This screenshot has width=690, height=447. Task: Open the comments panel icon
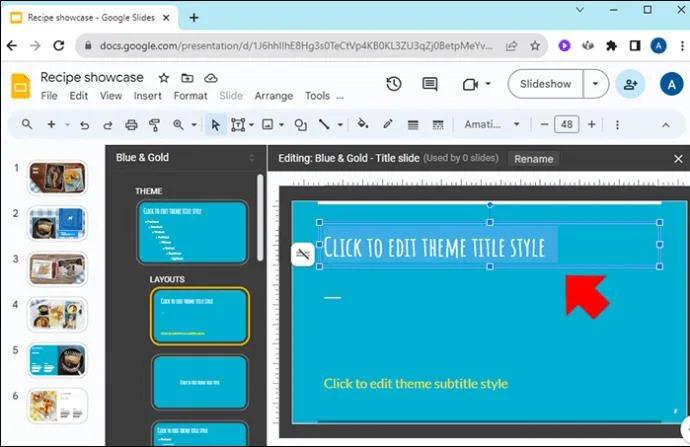429,84
